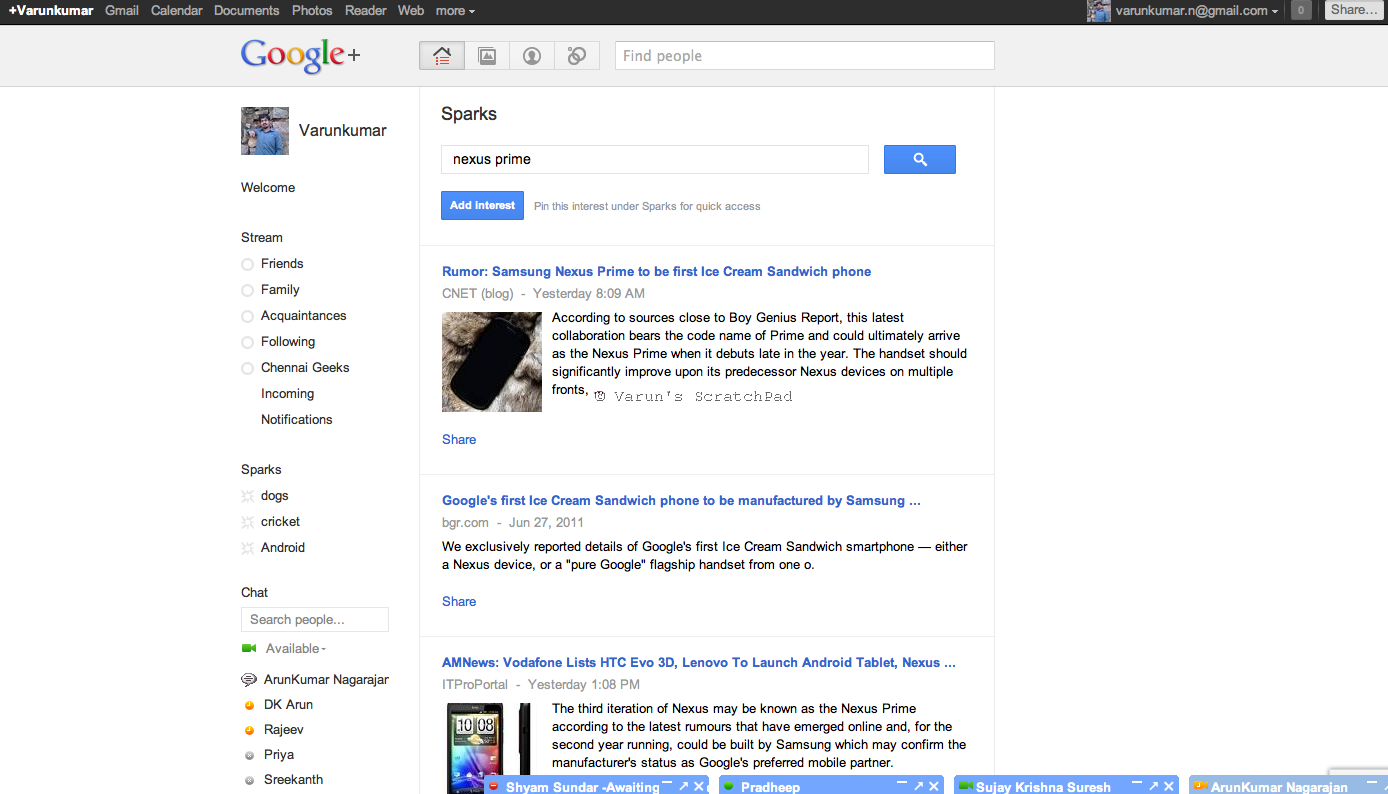This screenshot has height=794, width=1388.
Task: Click the dogs spark icon
Action: click(248, 496)
